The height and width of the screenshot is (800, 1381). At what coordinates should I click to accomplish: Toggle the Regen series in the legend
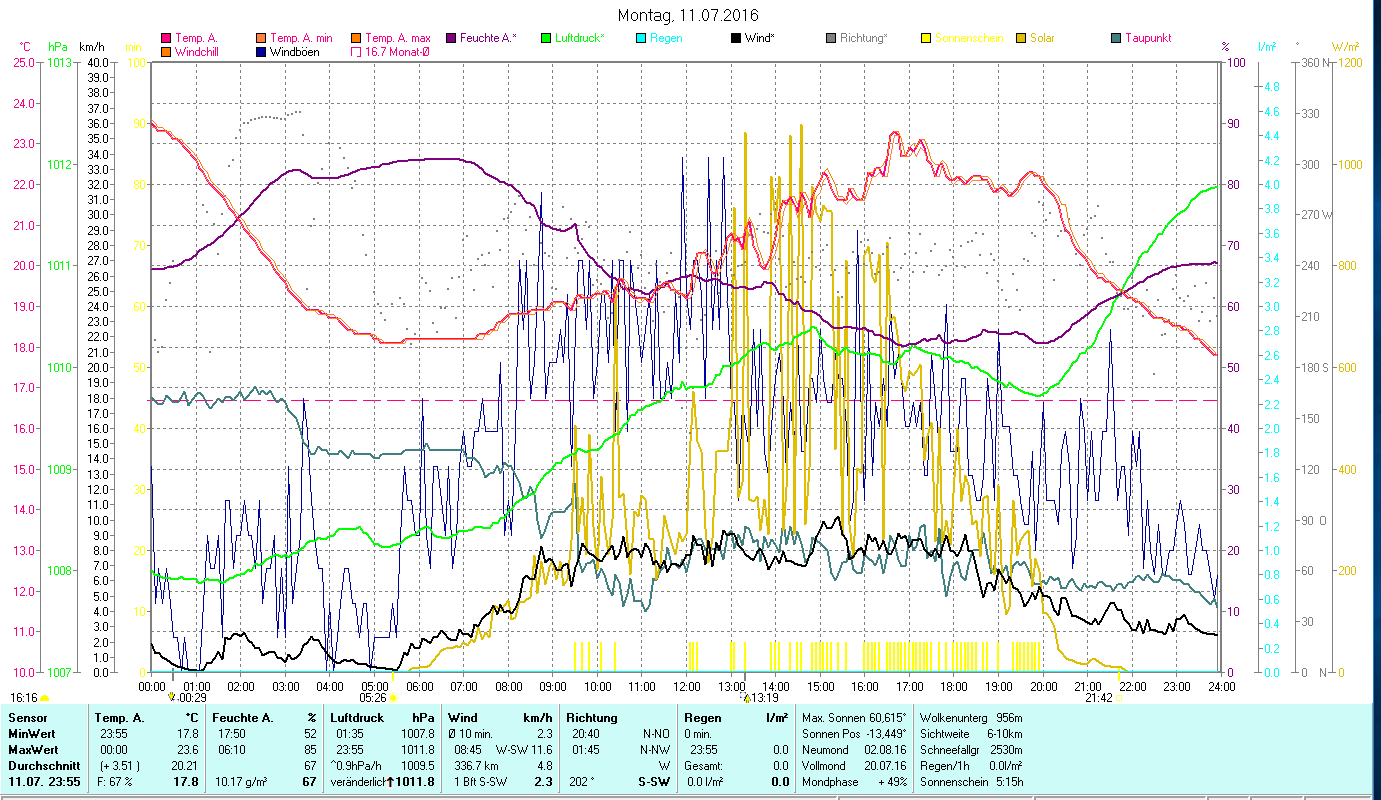click(x=664, y=38)
